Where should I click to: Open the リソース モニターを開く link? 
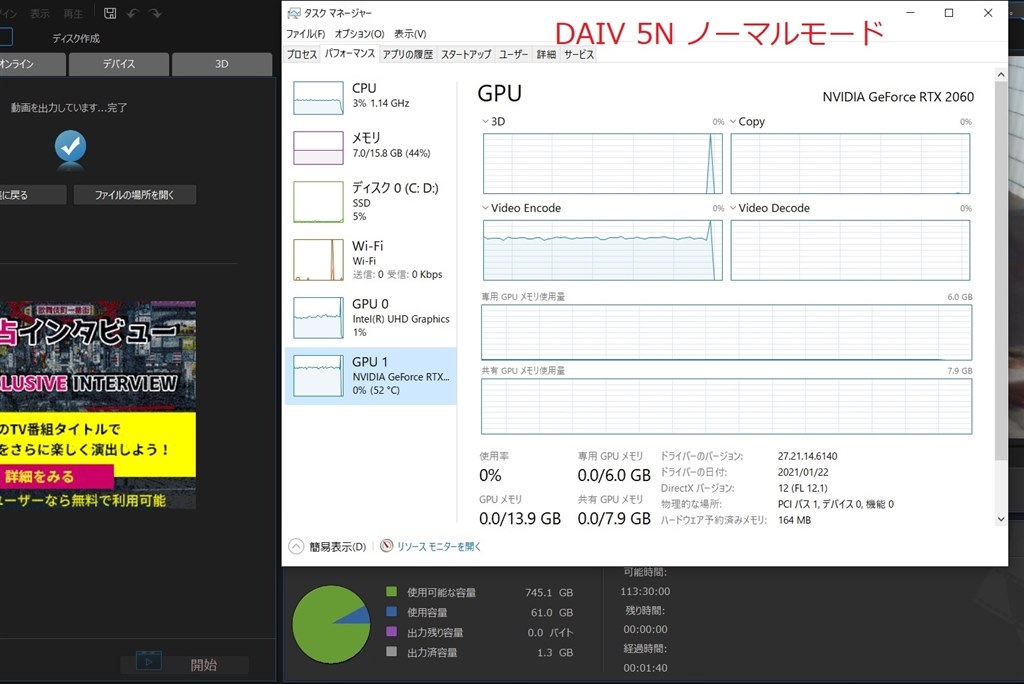(439, 547)
